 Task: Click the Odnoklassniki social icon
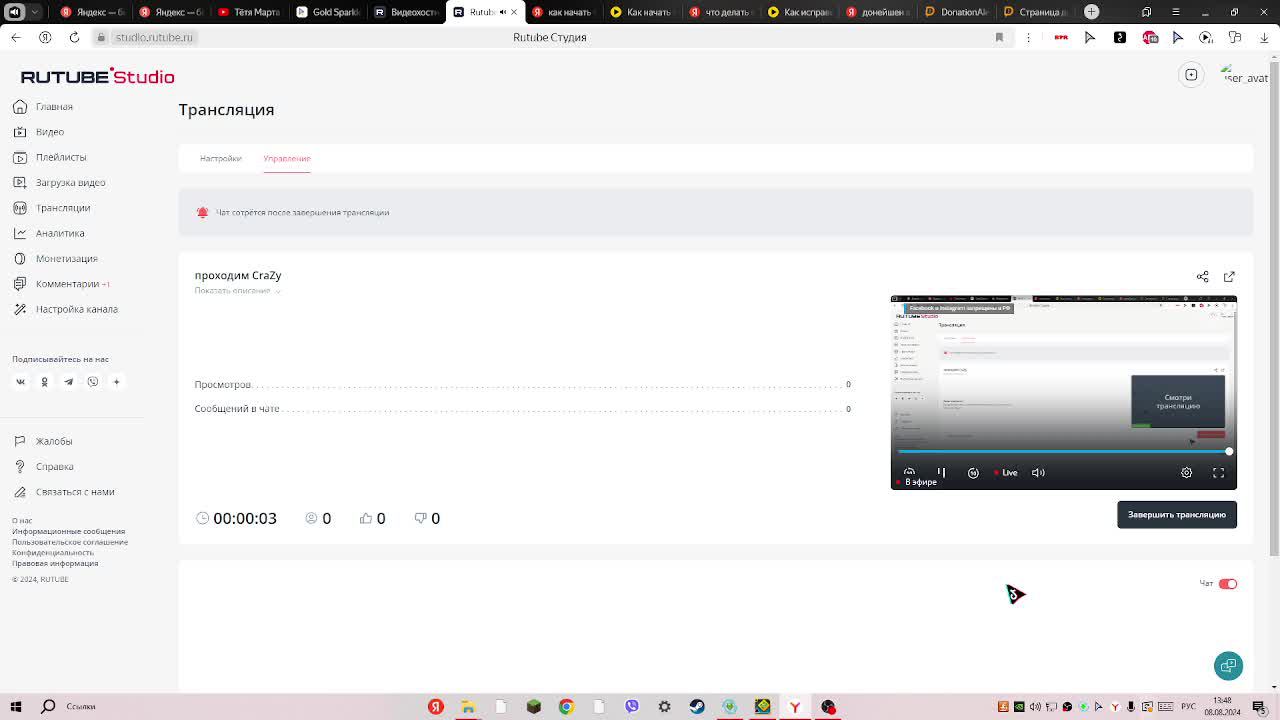44,381
